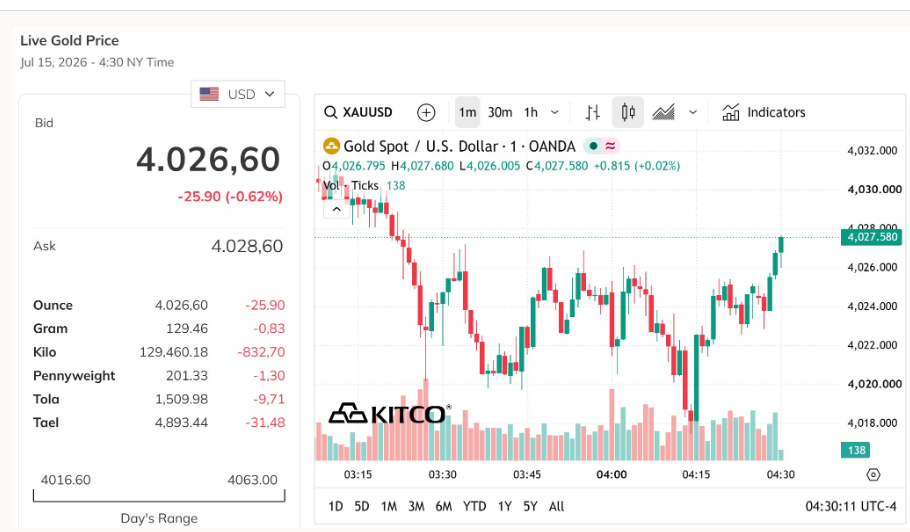The width and height of the screenshot is (910, 532).
Task: Add a symbol to compare with the plus icon
Action: (x=426, y=113)
